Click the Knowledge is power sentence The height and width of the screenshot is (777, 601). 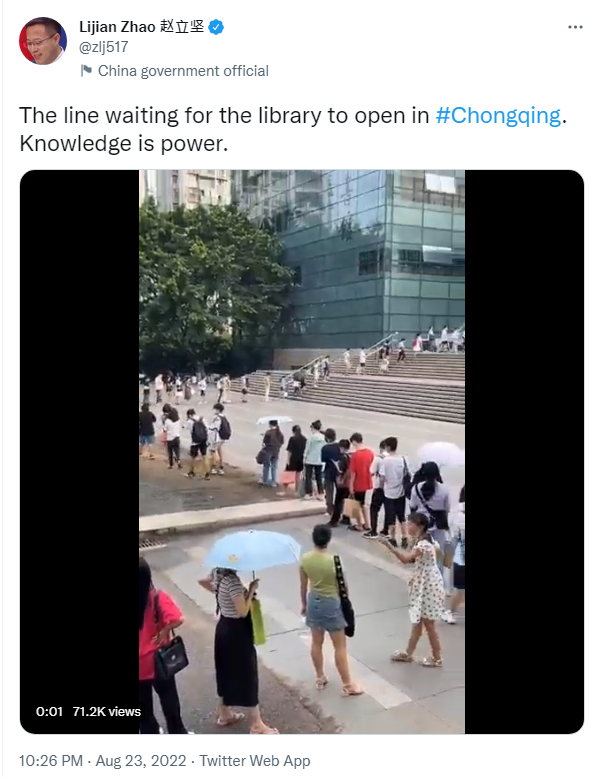coord(123,144)
